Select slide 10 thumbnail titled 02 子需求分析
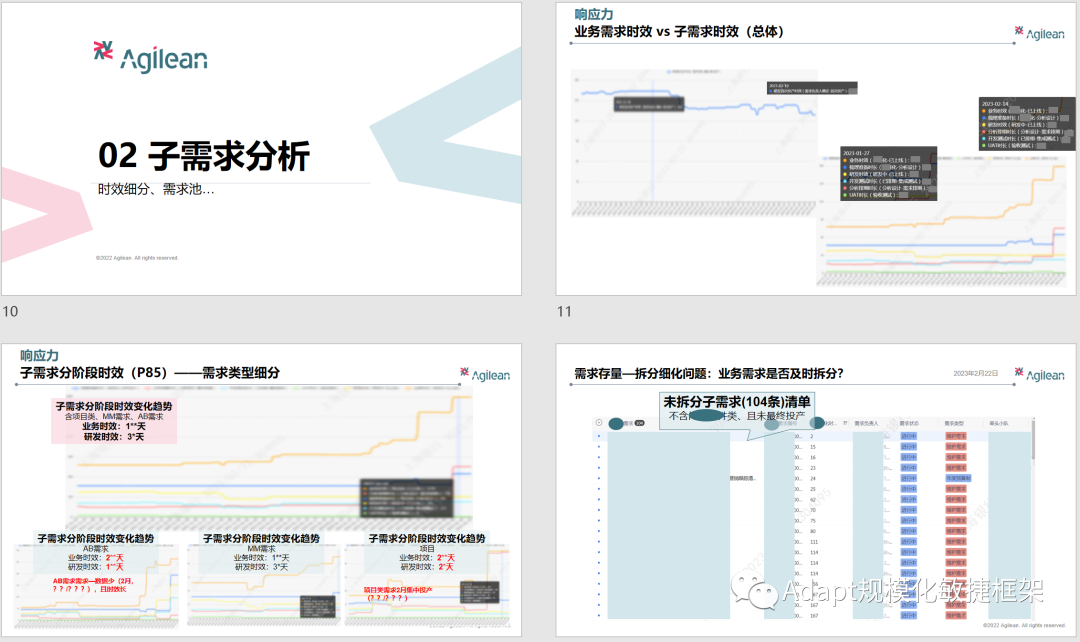The image size is (1080, 642). point(261,149)
